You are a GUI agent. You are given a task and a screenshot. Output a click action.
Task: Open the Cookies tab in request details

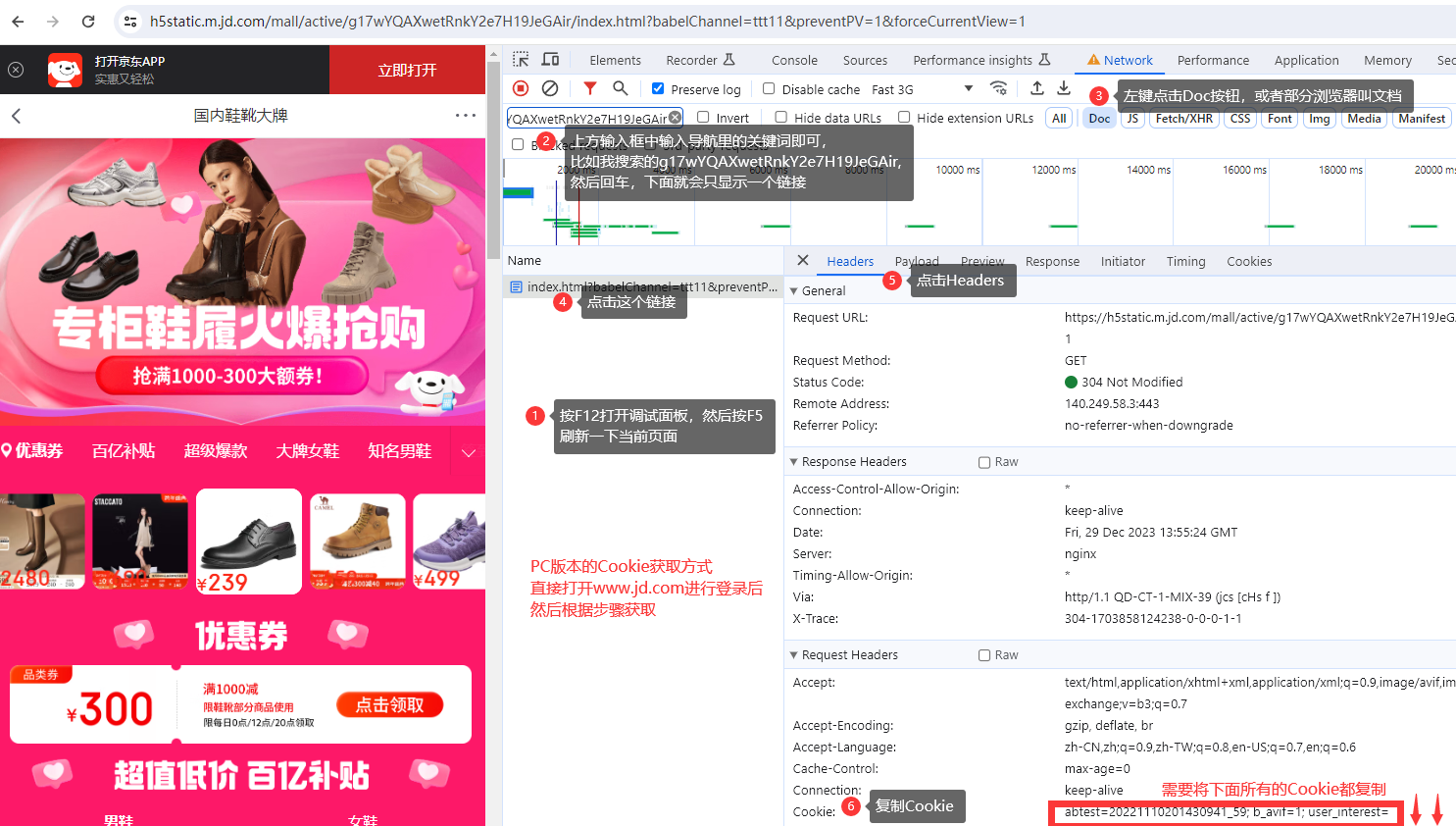1249,261
